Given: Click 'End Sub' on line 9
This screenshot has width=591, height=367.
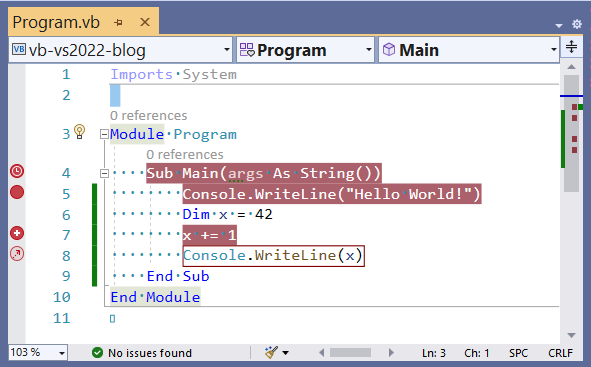Looking at the screenshot, I should click(x=178, y=276).
